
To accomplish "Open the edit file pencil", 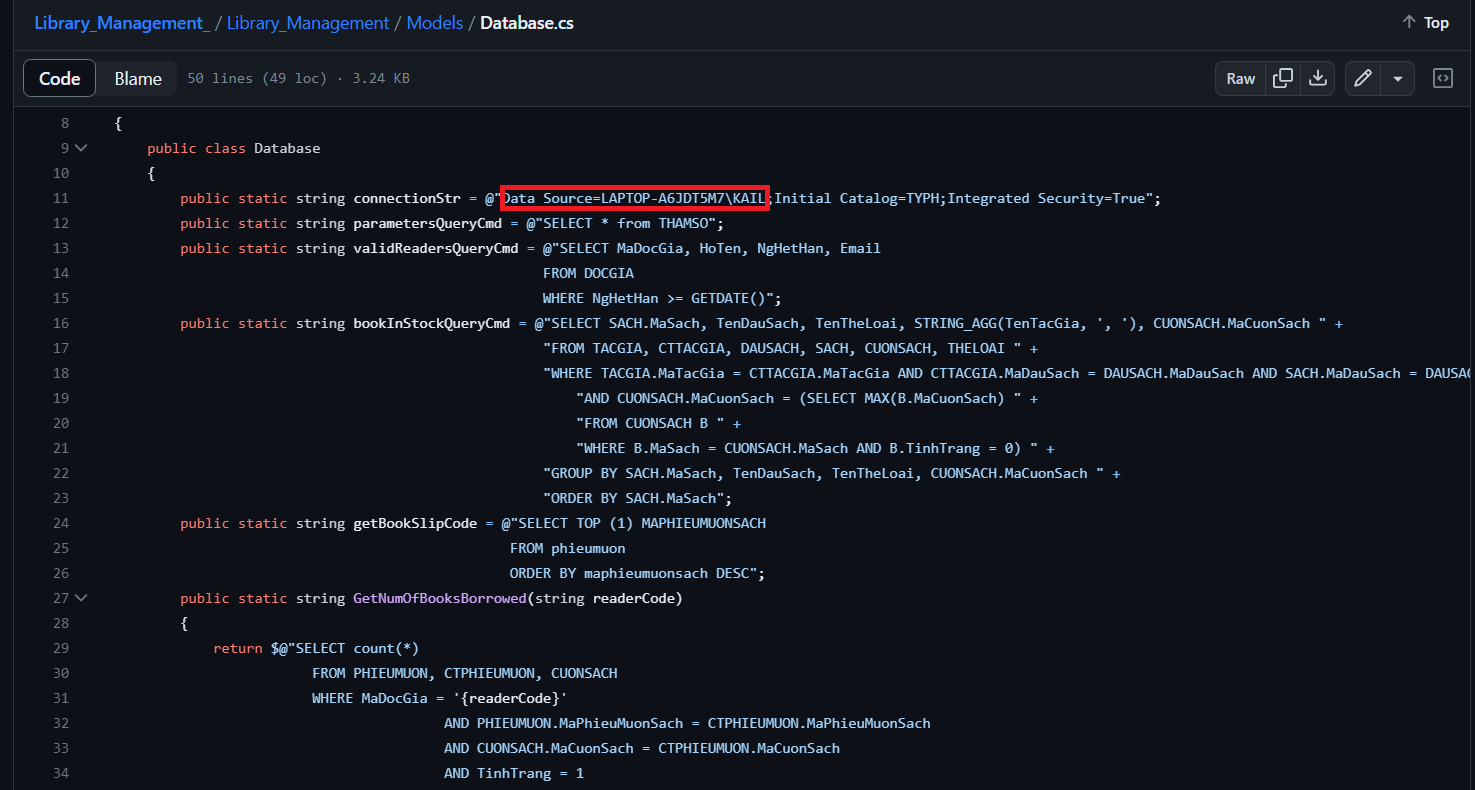I will pyautogui.click(x=1362, y=77).
